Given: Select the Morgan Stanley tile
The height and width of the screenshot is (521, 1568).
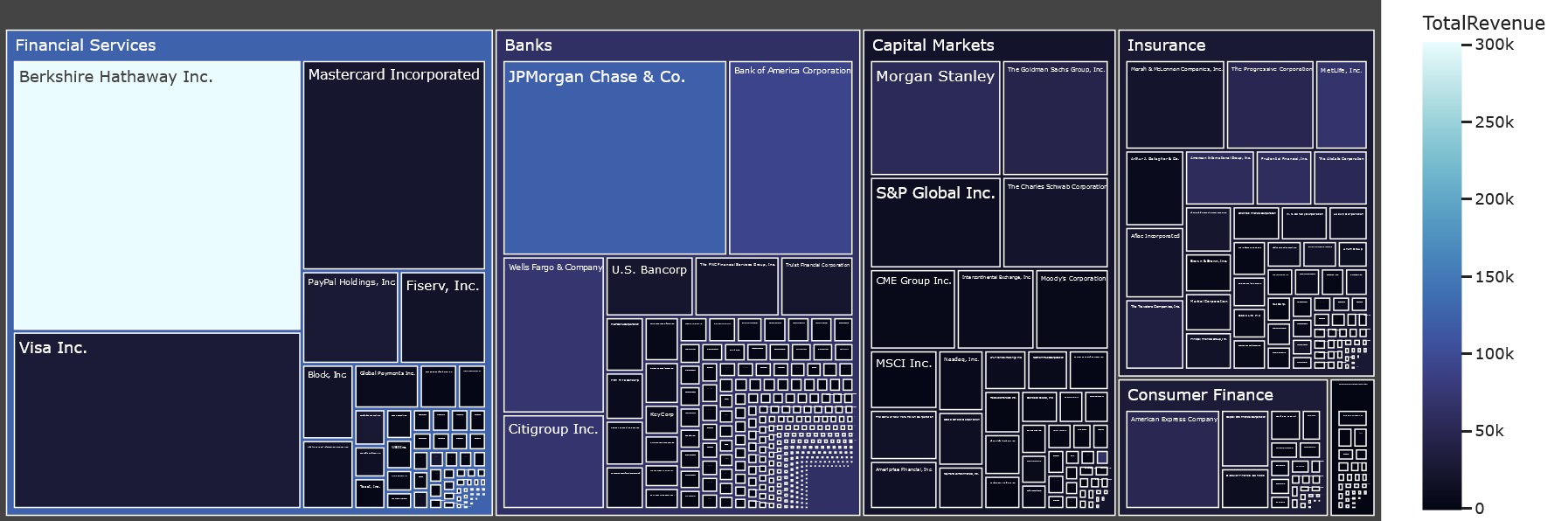Looking at the screenshot, I should click(x=935, y=118).
